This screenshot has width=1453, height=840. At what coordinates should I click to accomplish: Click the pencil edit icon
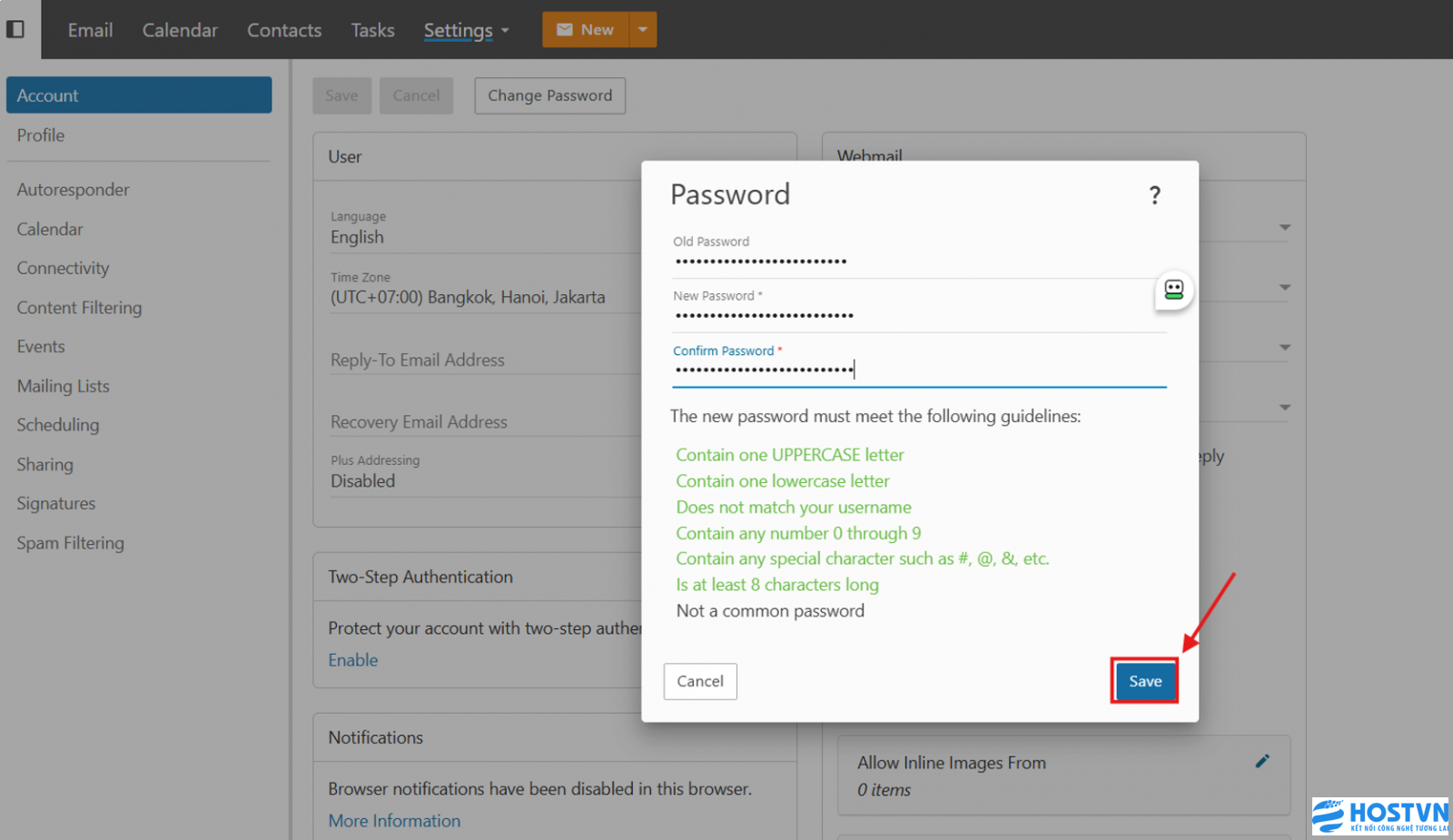[x=1261, y=762]
